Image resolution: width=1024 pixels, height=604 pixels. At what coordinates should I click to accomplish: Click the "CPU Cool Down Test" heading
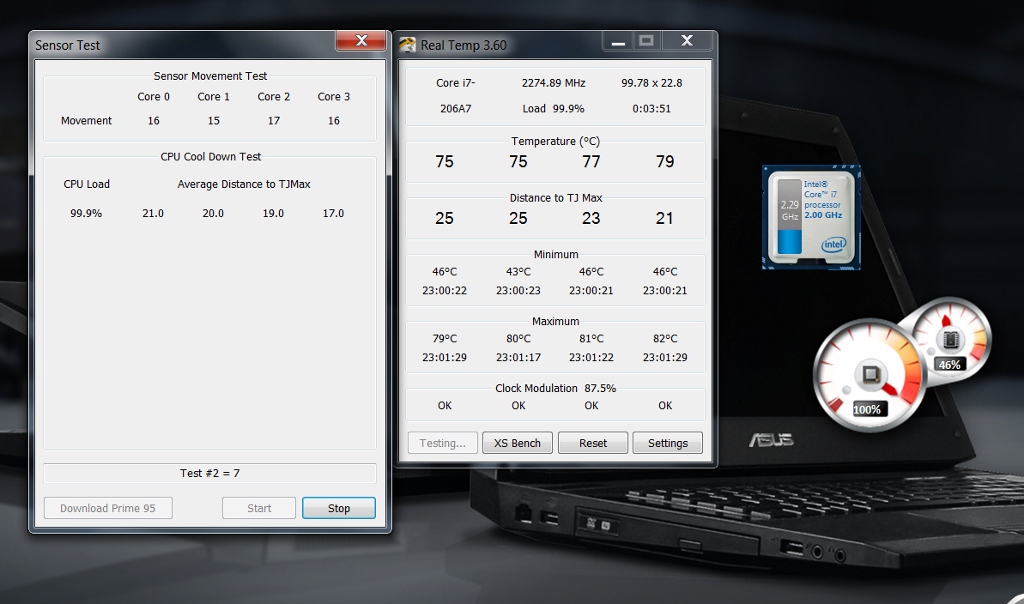[x=211, y=157]
